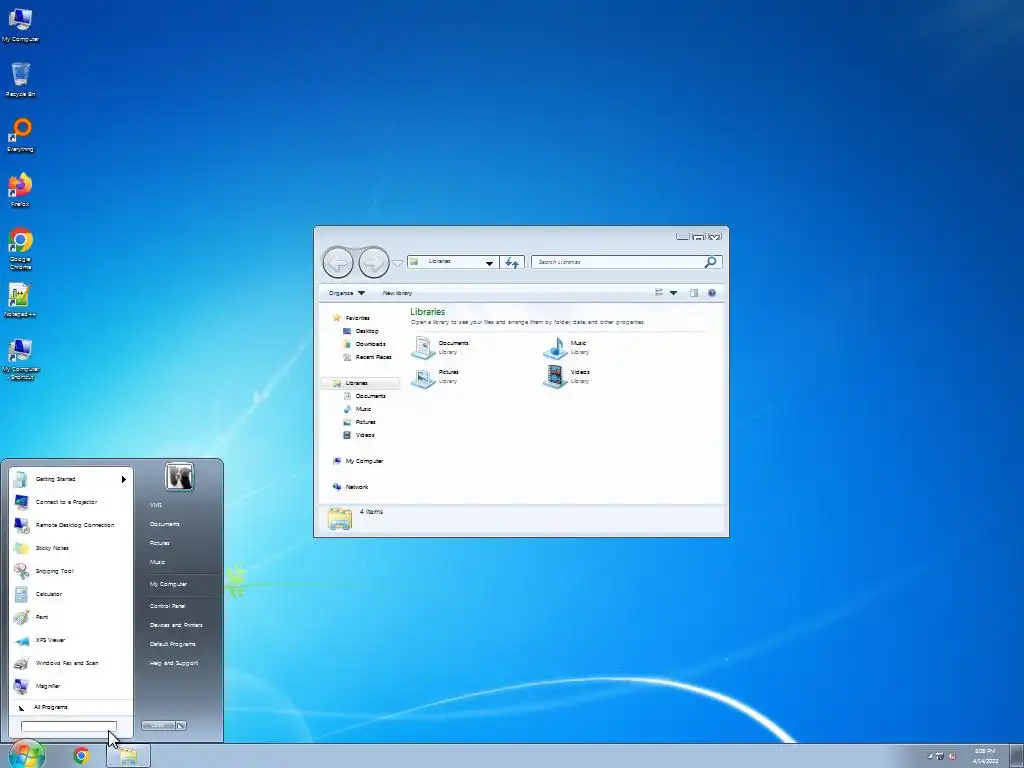Image resolution: width=1024 pixels, height=768 pixels.
Task: Click the magnifier icon in search box
Action: (x=711, y=262)
